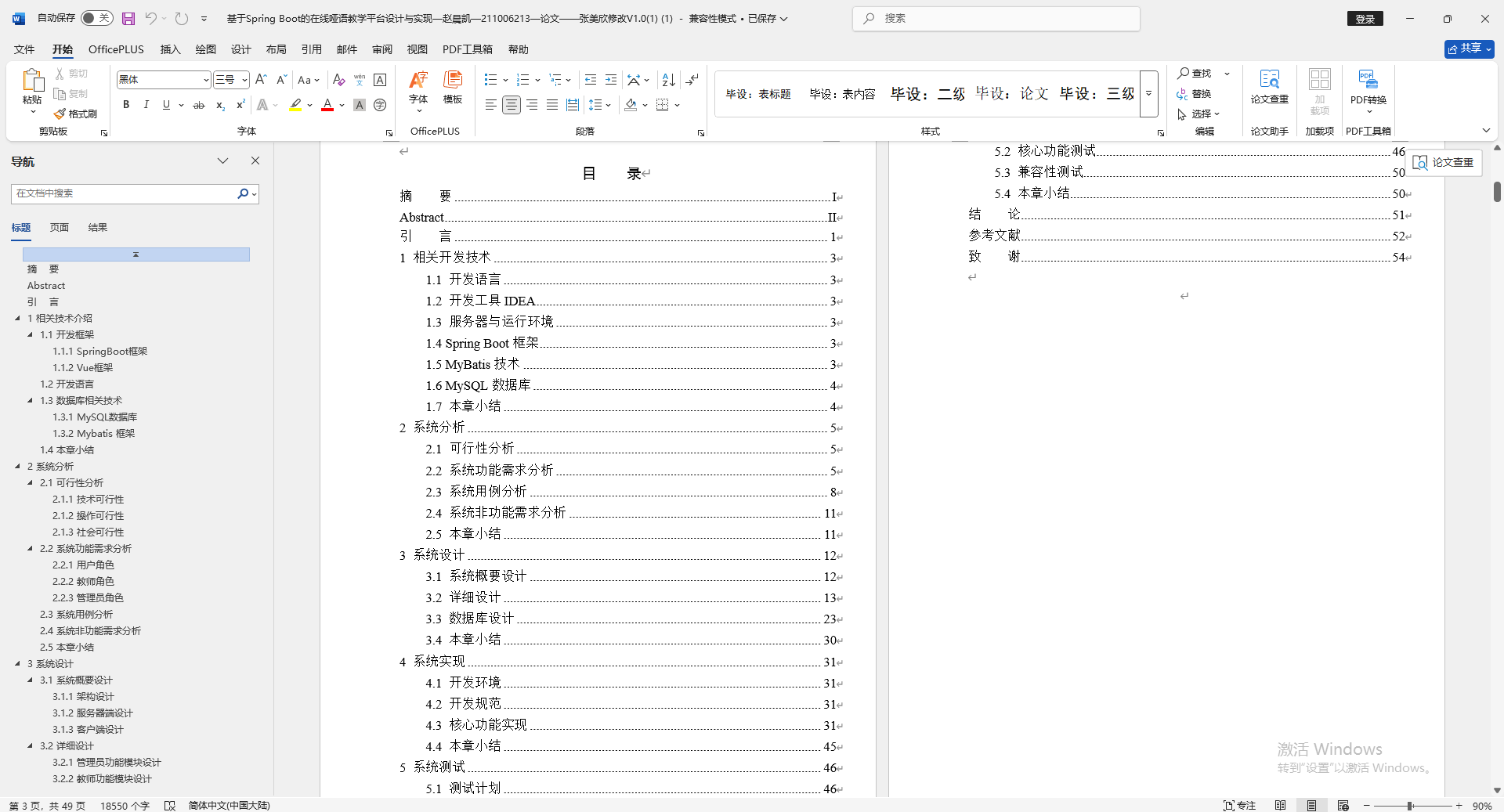Click the text highlight color icon
Viewport: 1504px width, 812px height.
pos(295,104)
